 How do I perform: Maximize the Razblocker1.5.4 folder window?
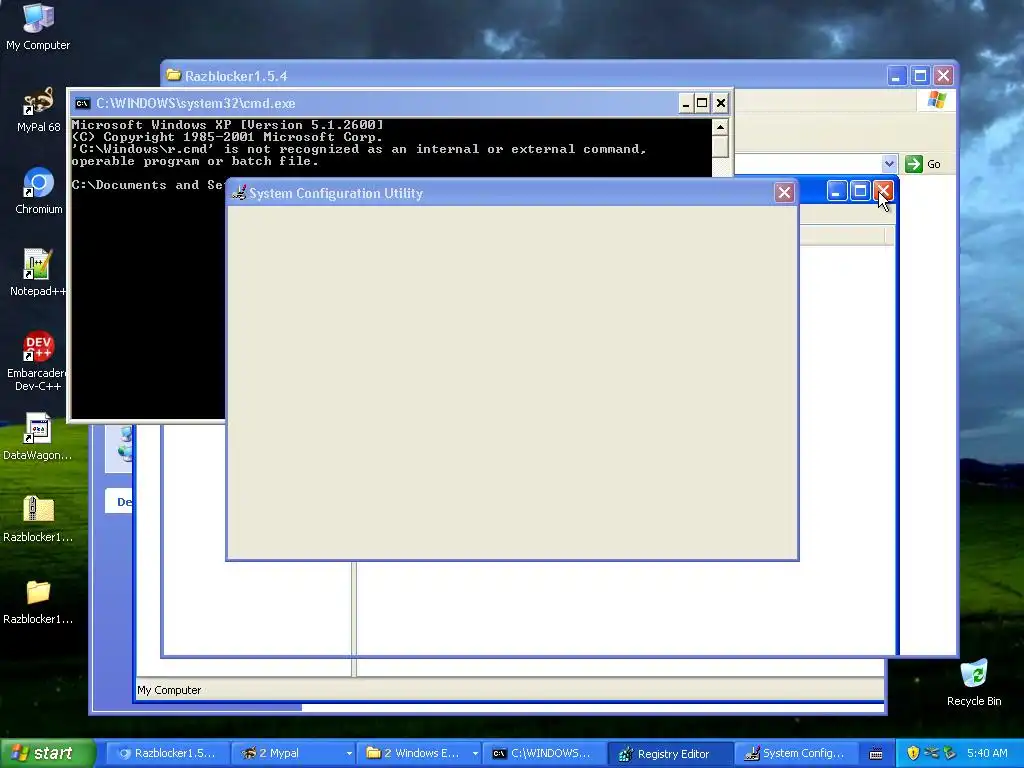920,76
